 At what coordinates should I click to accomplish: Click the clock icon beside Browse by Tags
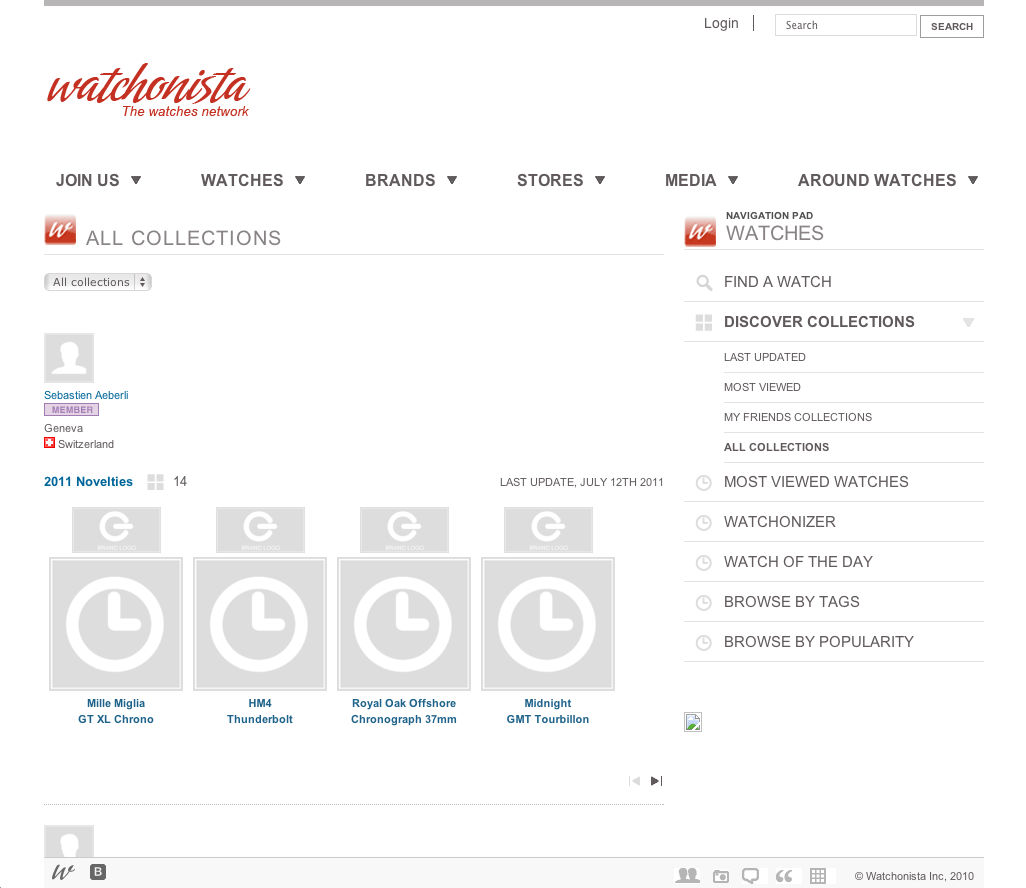[703, 603]
